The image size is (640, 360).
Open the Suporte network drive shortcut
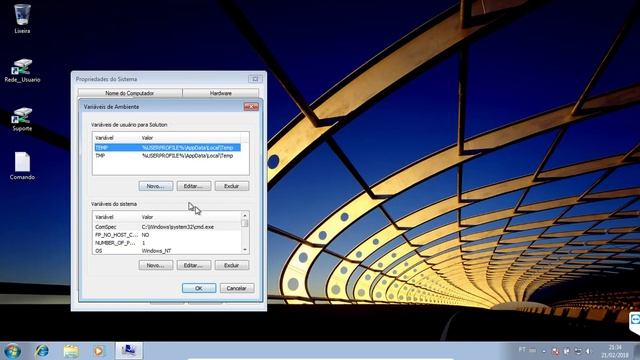coord(22,119)
